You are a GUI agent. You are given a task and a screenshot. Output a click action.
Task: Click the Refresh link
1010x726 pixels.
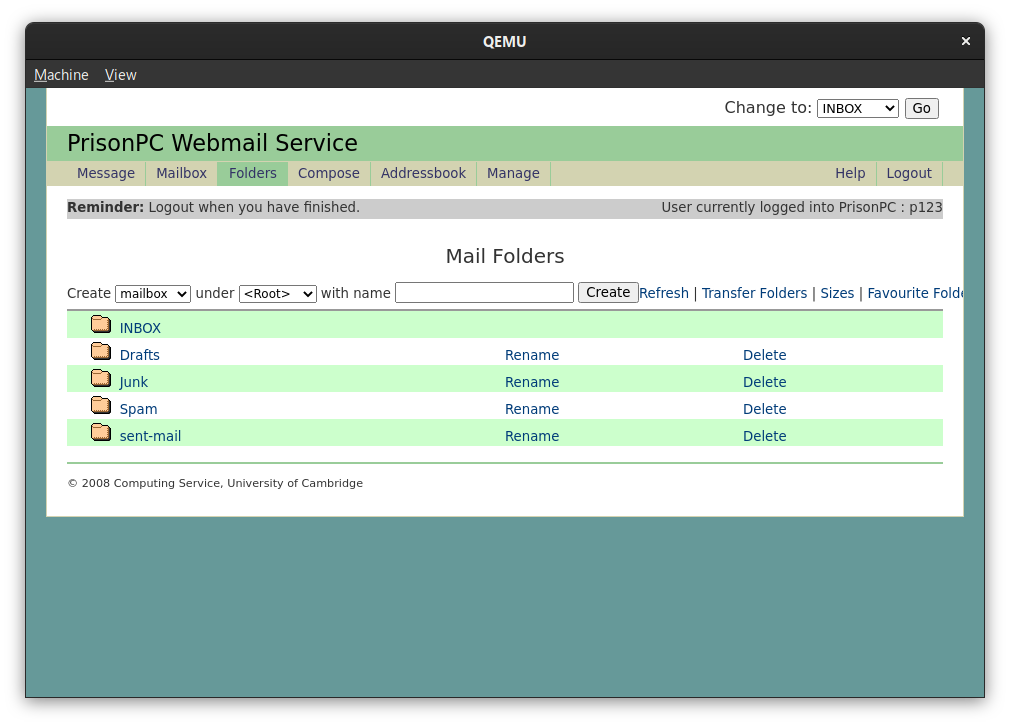pos(664,293)
